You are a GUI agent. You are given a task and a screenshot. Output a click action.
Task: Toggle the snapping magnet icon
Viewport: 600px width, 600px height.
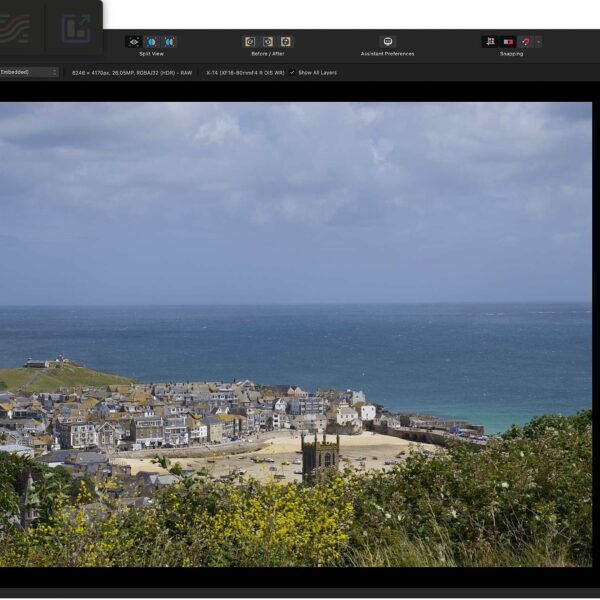click(525, 42)
